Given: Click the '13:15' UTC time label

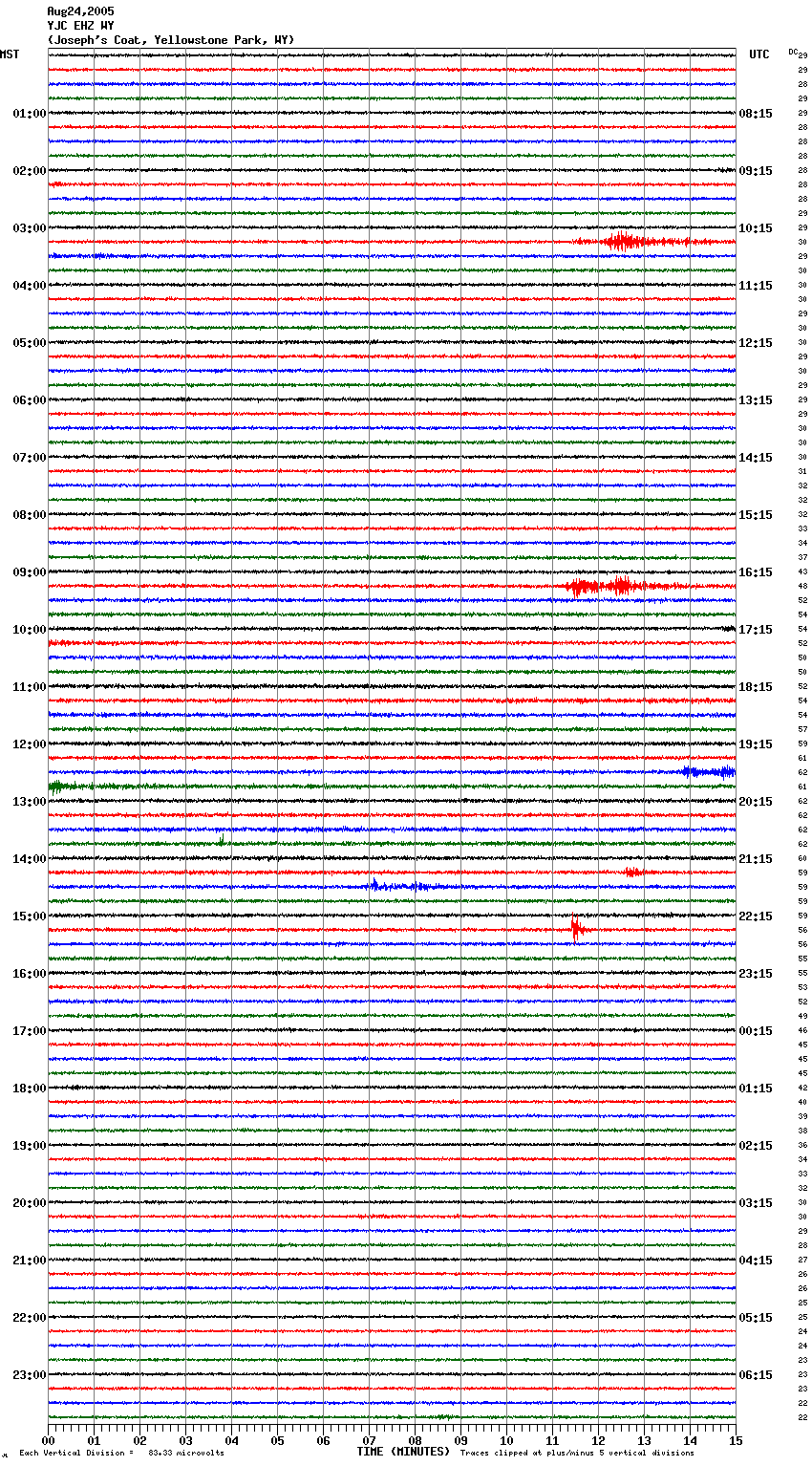Looking at the screenshot, I should 756,400.
